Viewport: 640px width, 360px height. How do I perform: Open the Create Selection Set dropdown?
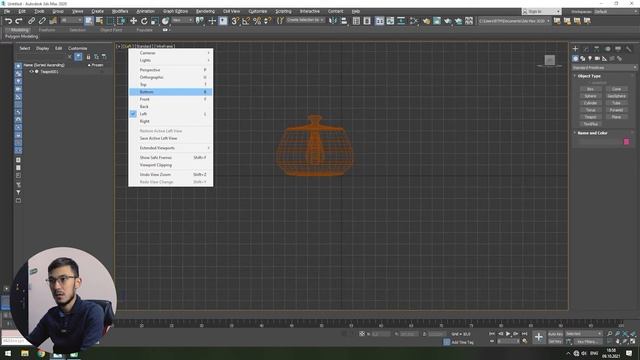click(305, 20)
